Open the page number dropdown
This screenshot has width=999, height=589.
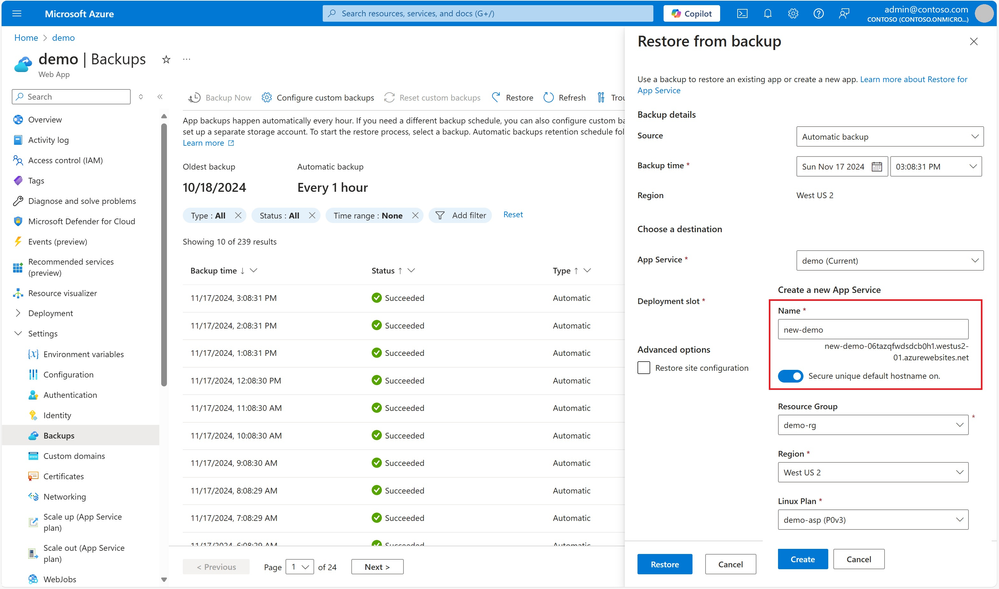(x=299, y=567)
